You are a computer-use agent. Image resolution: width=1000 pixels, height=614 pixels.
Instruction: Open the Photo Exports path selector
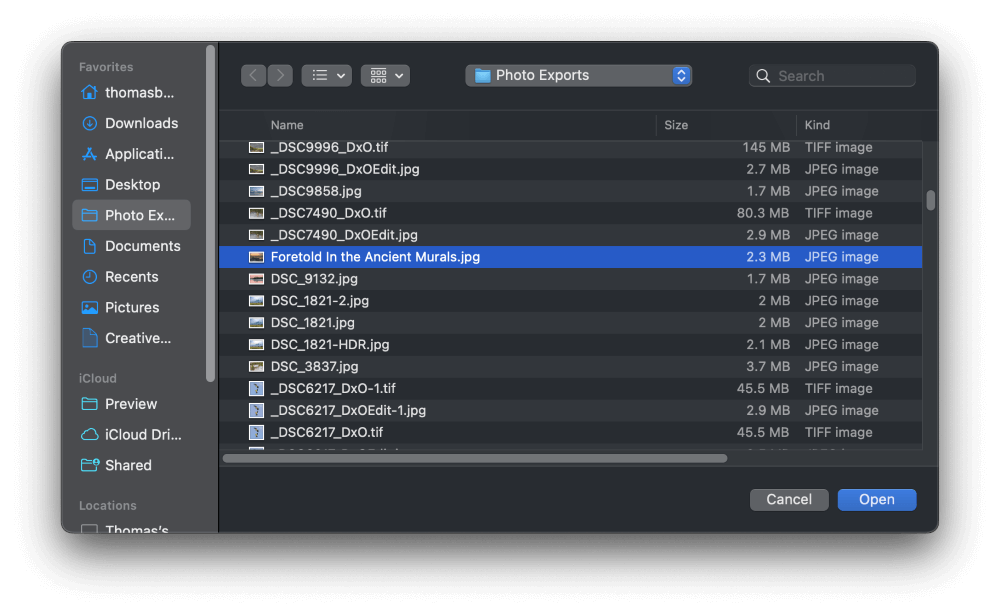point(578,75)
